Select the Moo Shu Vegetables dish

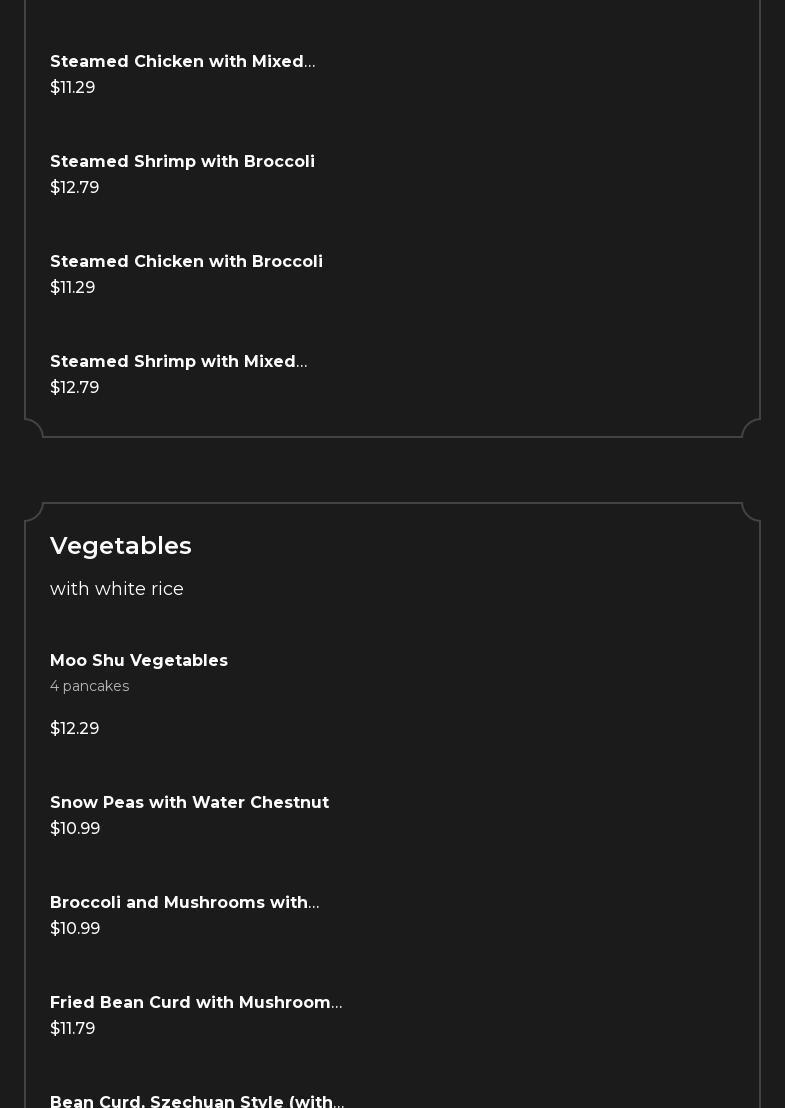[139, 661]
